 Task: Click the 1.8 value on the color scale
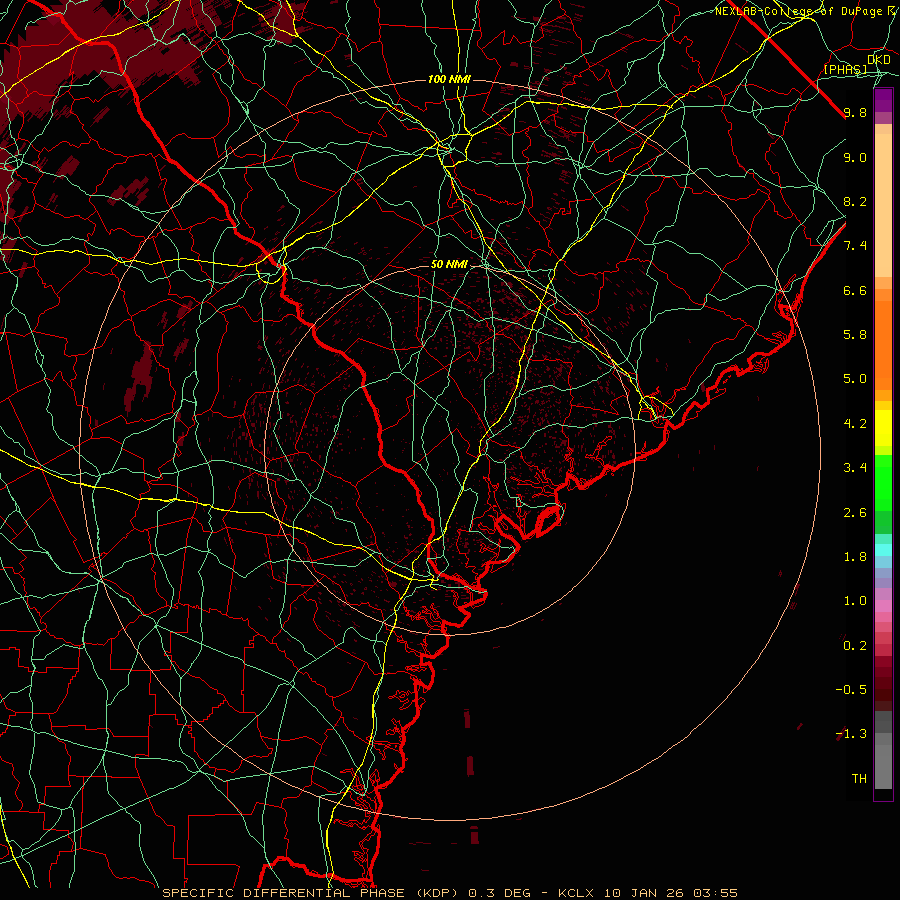coord(855,557)
